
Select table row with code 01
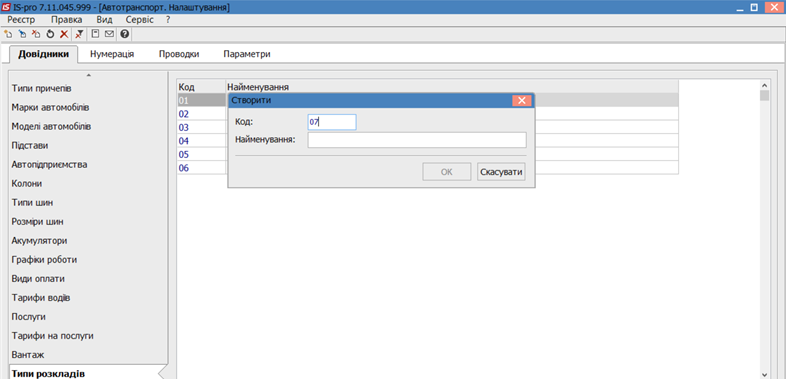click(x=428, y=100)
